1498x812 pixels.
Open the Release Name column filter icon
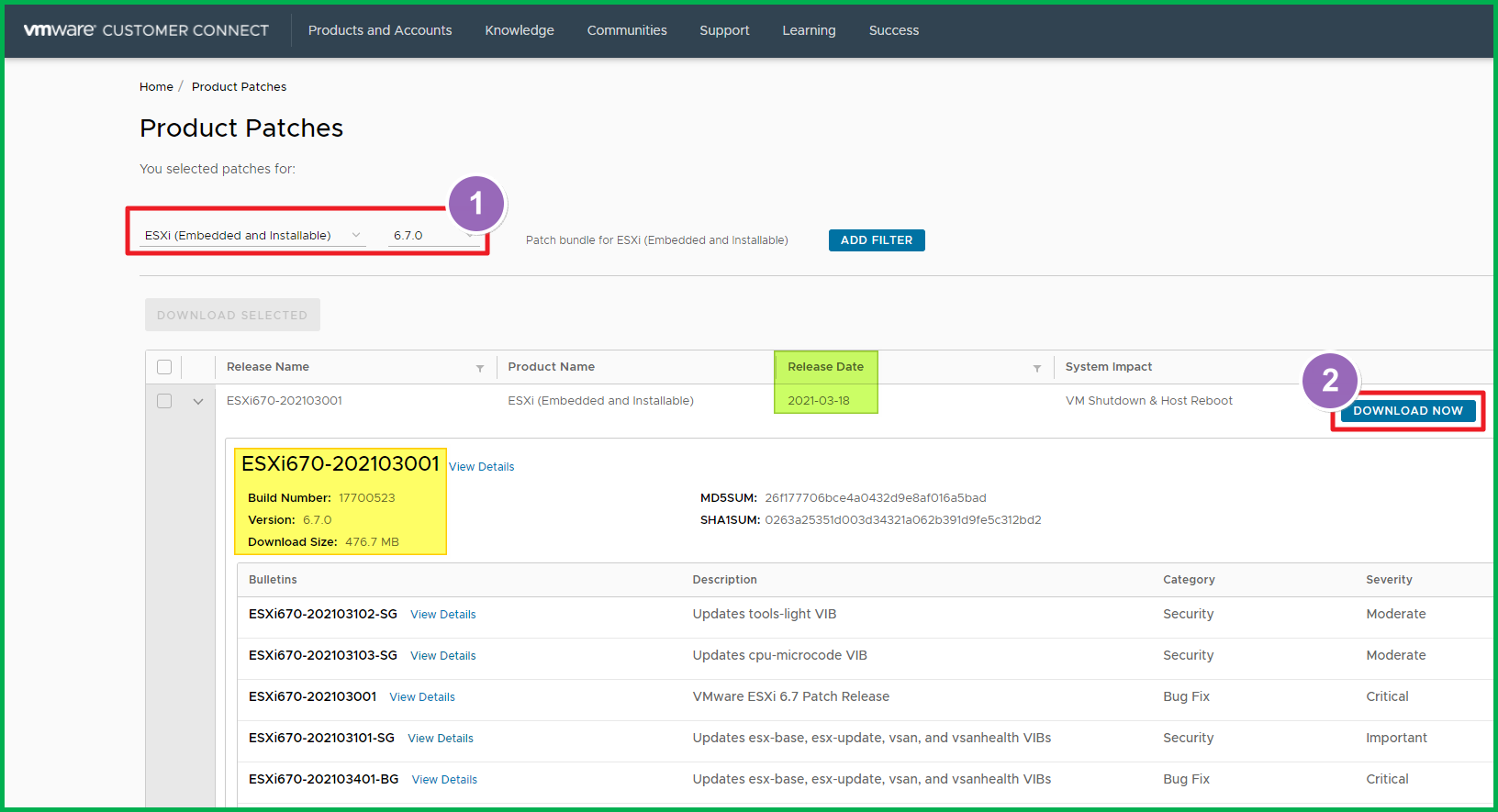tap(480, 368)
